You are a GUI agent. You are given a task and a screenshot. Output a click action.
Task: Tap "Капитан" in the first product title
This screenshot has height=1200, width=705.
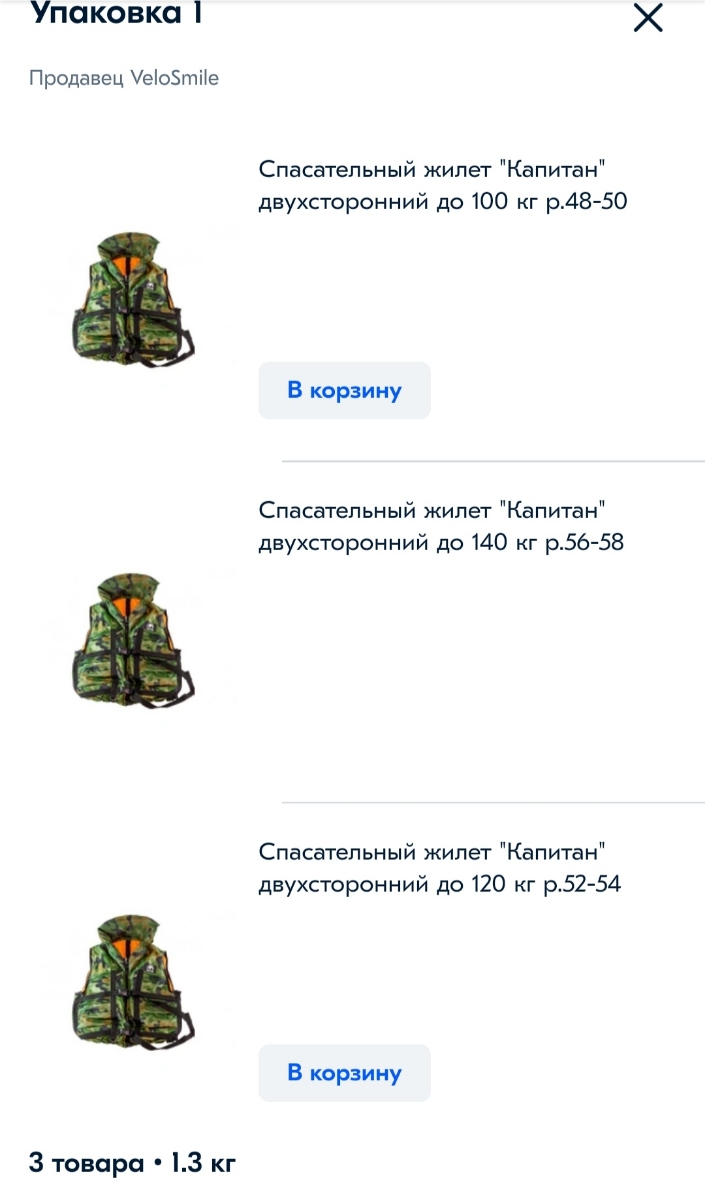pos(552,169)
